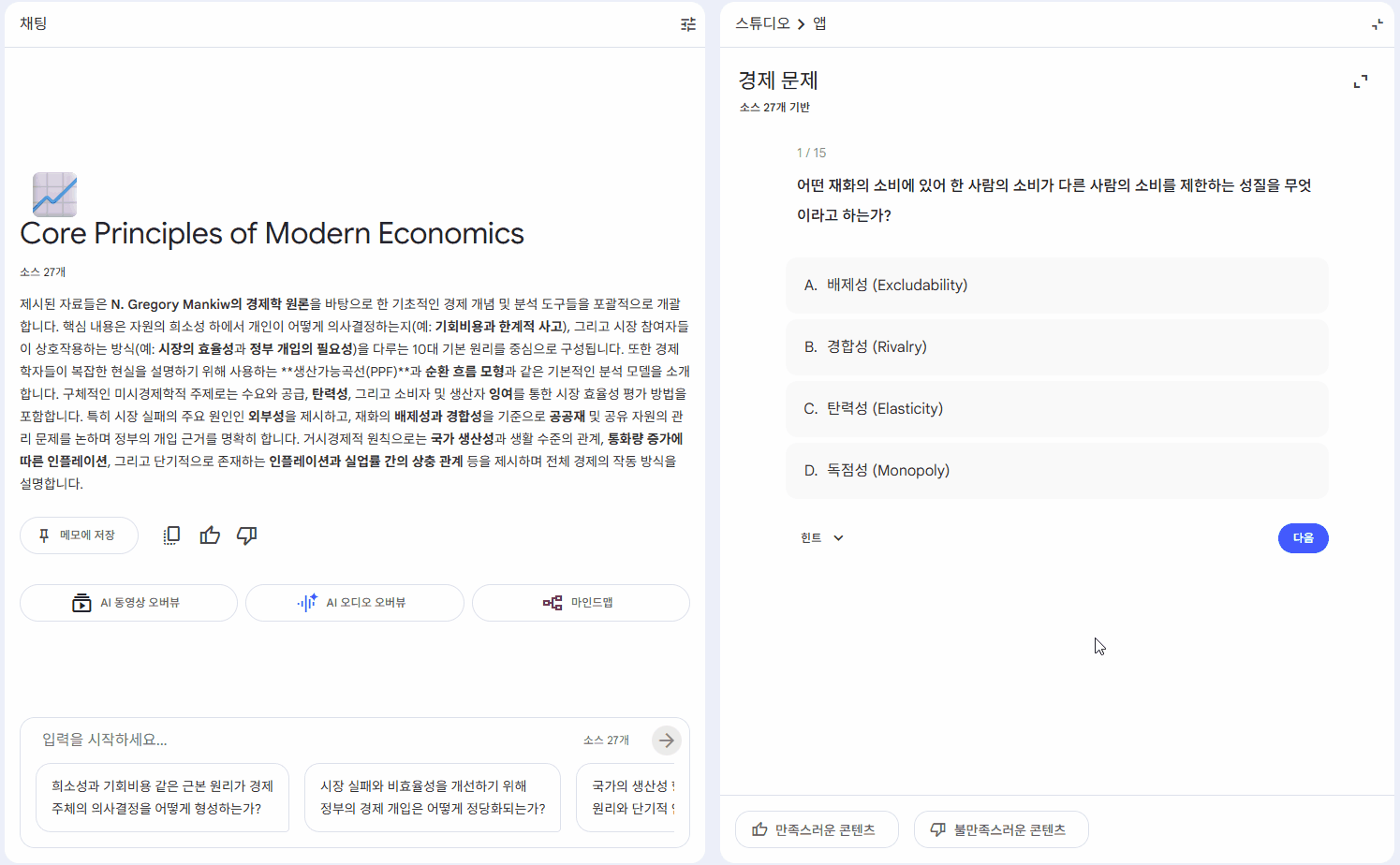Collapse the studio app panel
This screenshot has width=1400, height=865.
(1377, 22)
